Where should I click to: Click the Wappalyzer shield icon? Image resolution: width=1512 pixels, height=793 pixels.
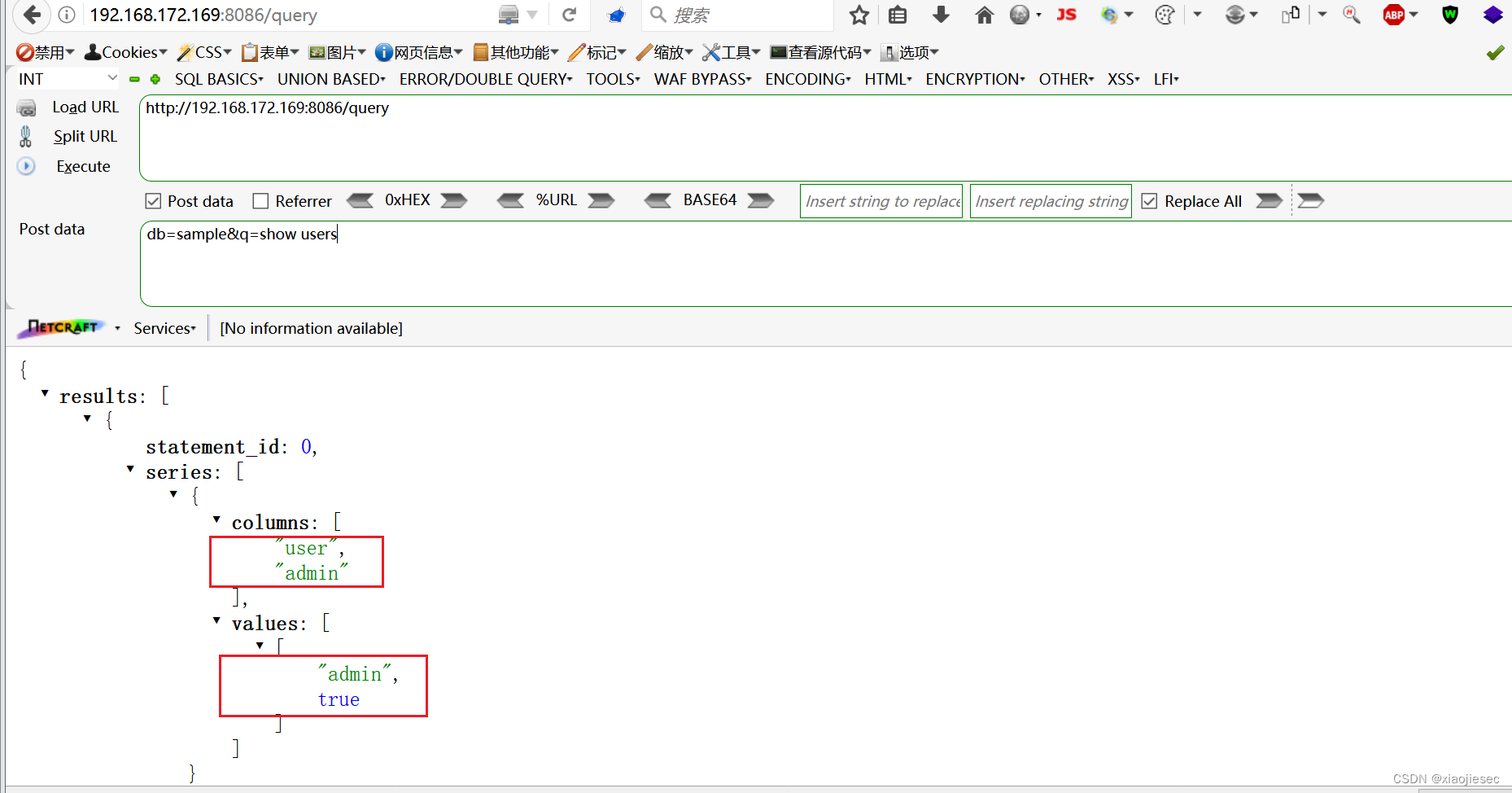[1450, 15]
